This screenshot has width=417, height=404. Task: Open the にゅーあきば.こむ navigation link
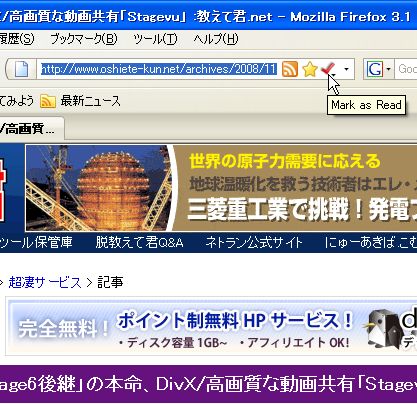[371, 242]
